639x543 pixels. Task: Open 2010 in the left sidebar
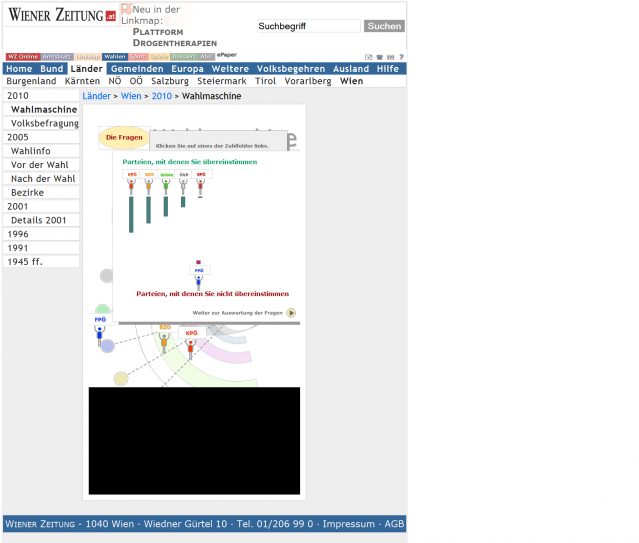coord(41,96)
